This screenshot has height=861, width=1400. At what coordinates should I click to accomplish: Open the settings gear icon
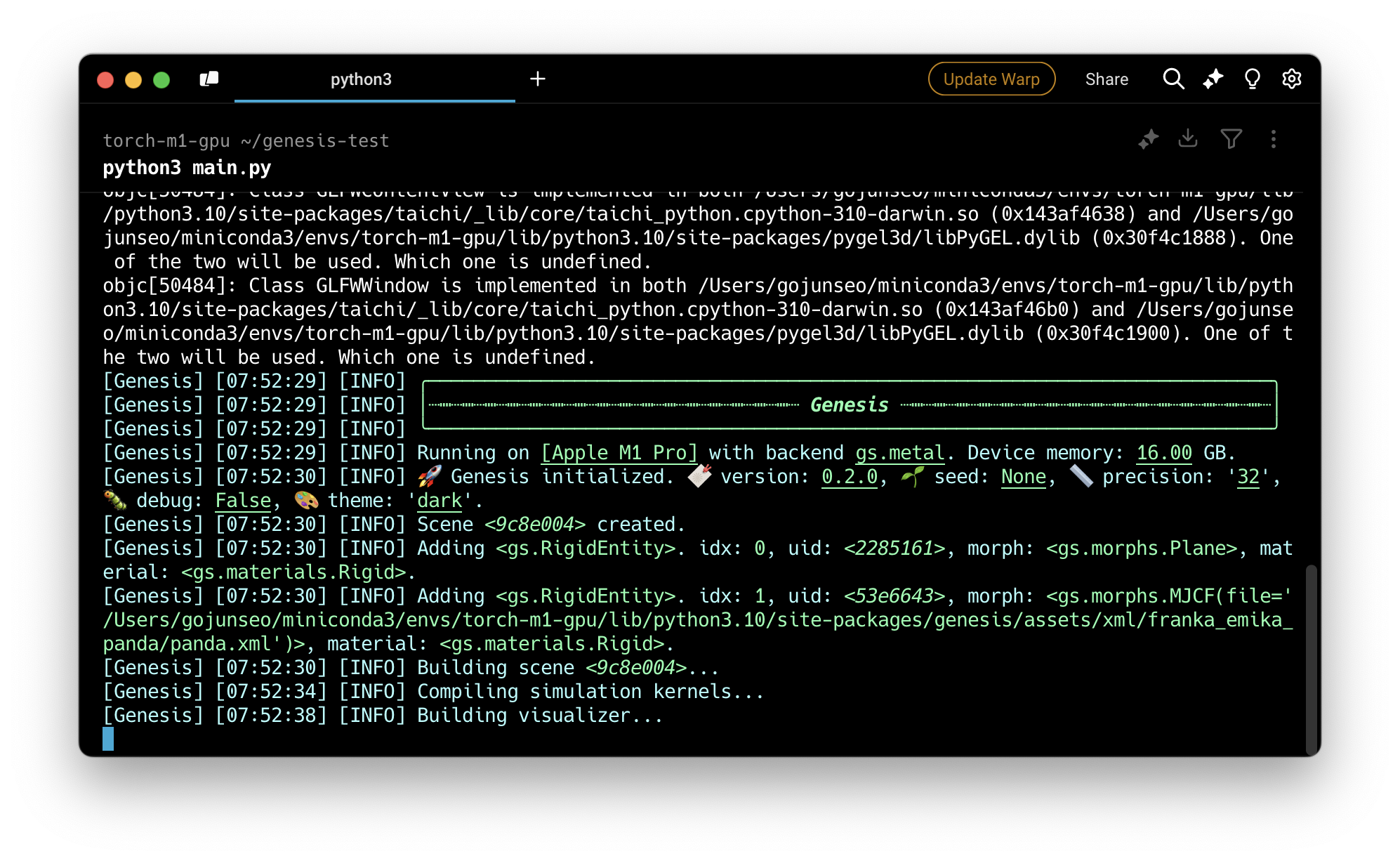(1291, 79)
